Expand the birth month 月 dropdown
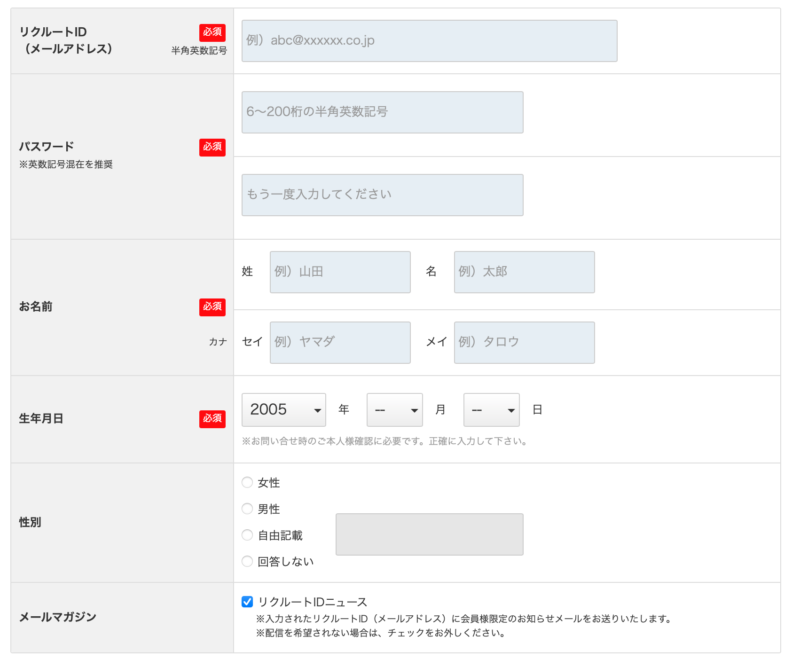Screen dimensions: 800x659 (394, 410)
